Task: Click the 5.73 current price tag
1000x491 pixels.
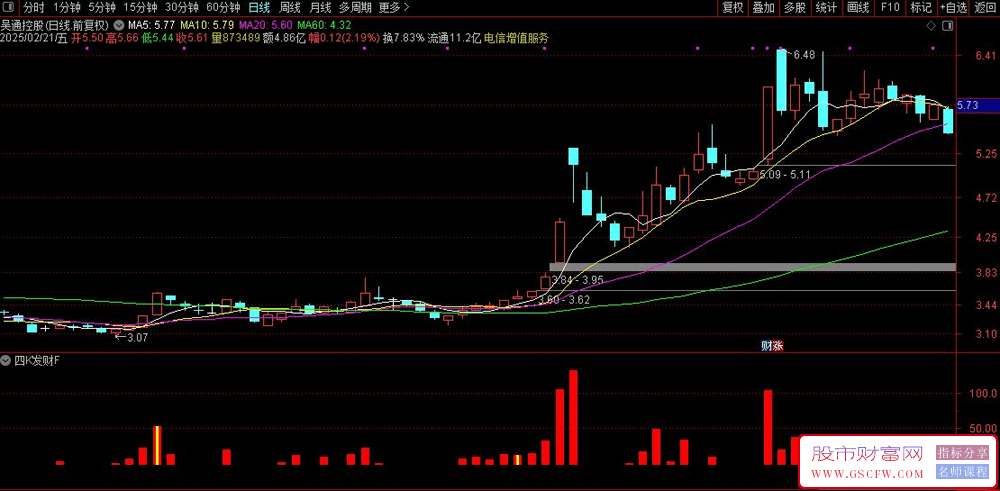Action: (978, 105)
